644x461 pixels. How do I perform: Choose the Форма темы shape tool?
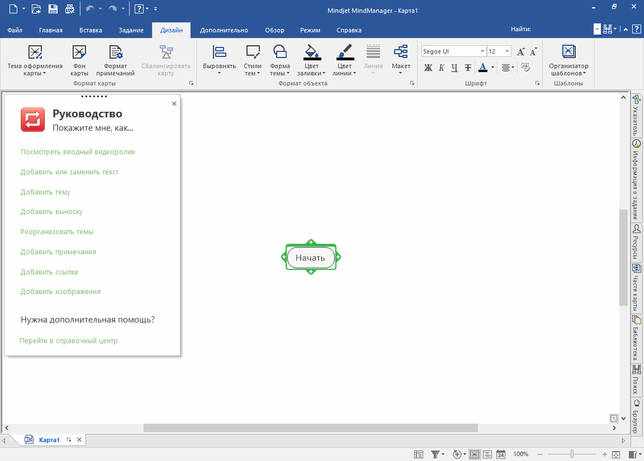coord(280,60)
